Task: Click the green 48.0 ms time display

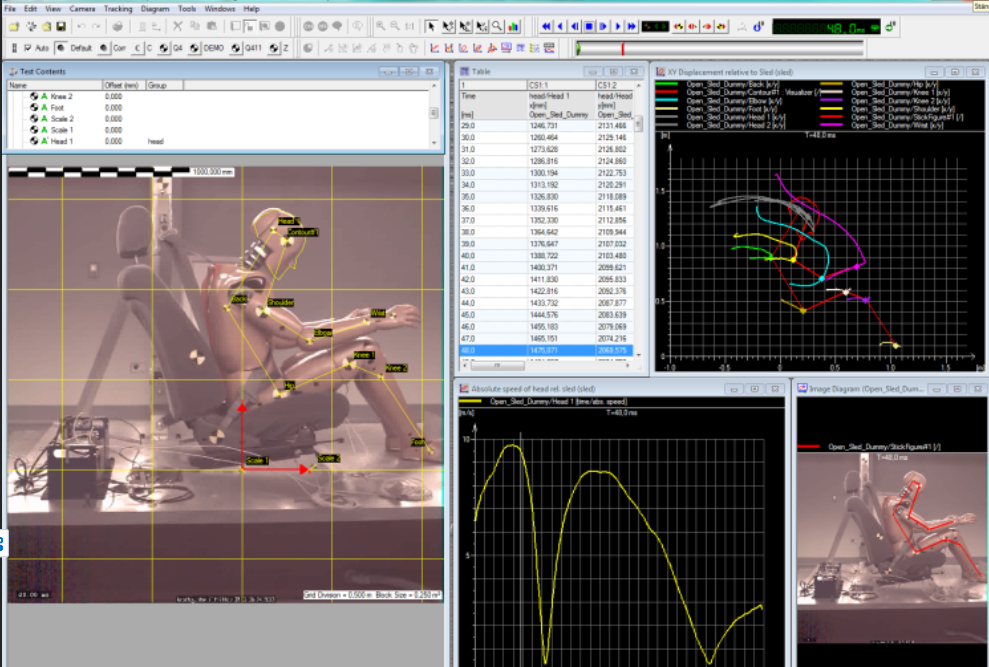Action: 826,28
